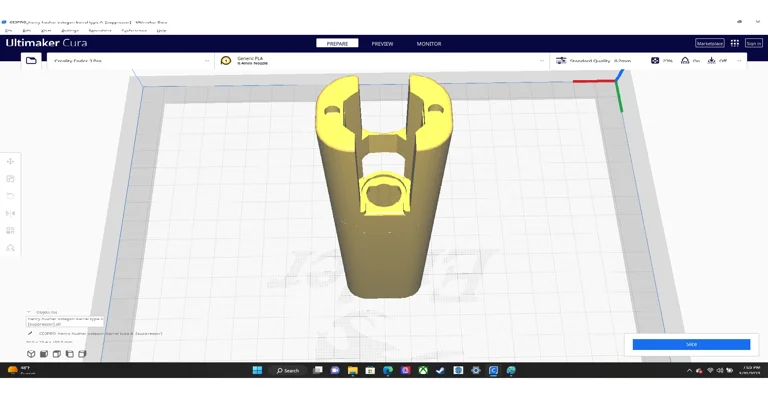Click the taskbar clock and date
The height and width of the screenshot is (396, 768).
[749, 370]
